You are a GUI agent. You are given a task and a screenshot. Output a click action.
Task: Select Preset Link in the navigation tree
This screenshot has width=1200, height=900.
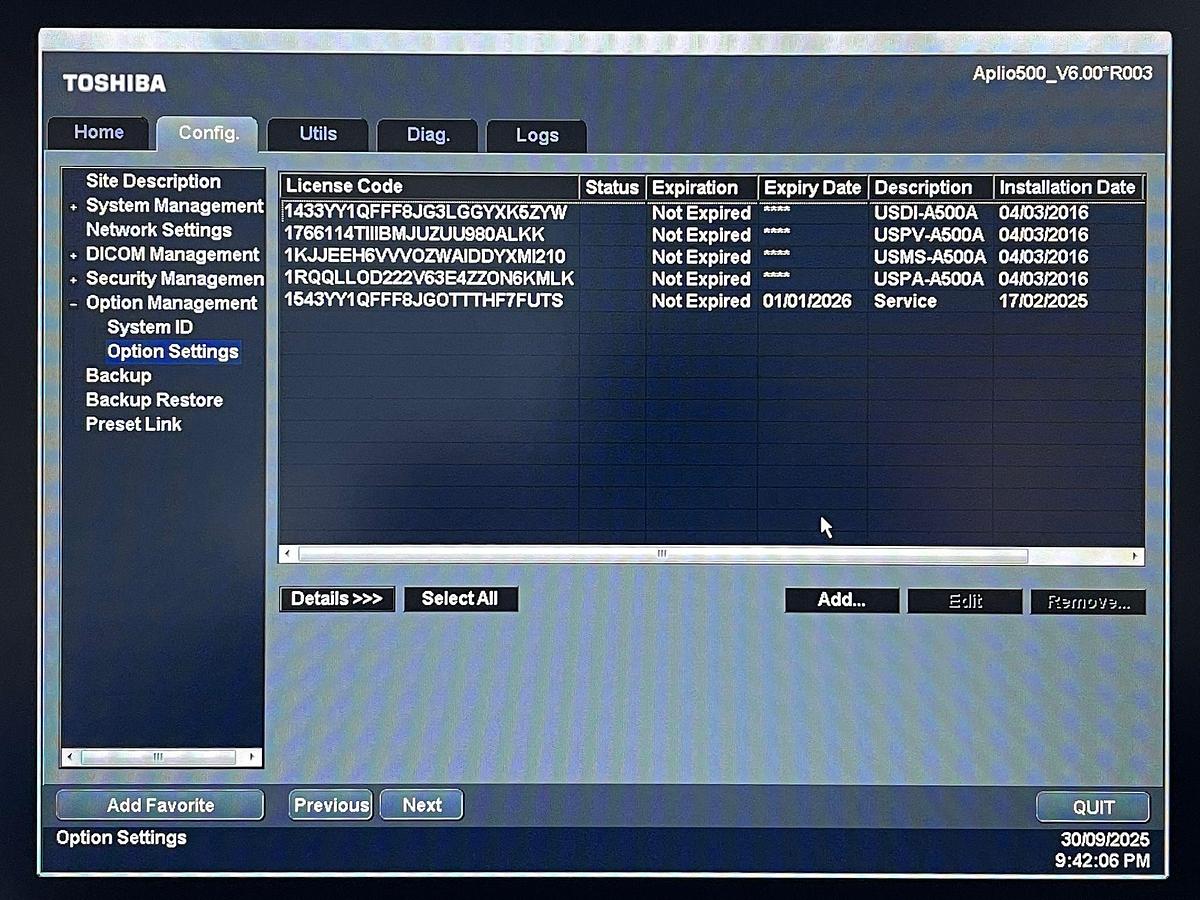coord(134,423)
